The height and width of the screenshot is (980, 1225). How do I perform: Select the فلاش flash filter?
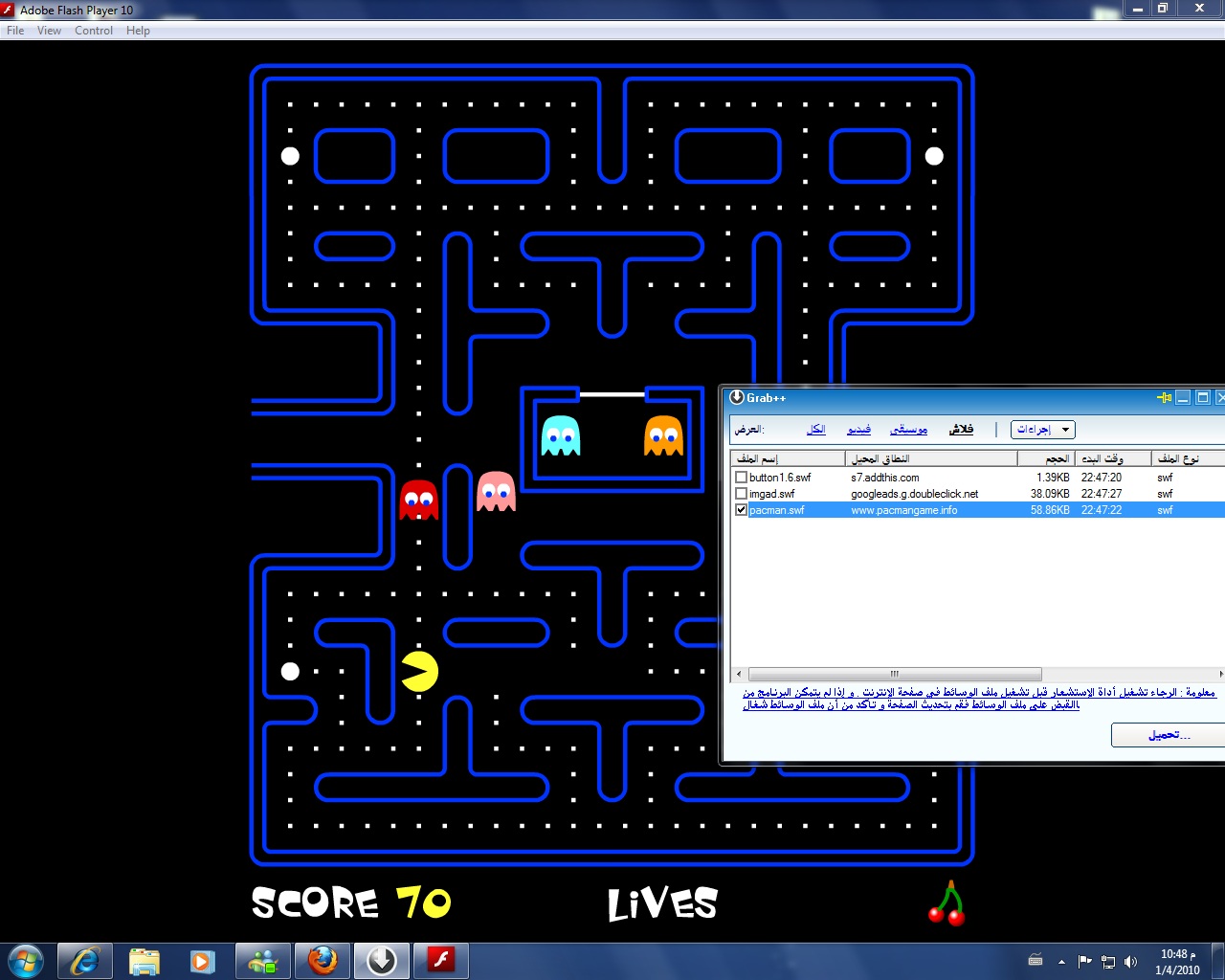tap(961, 430)
